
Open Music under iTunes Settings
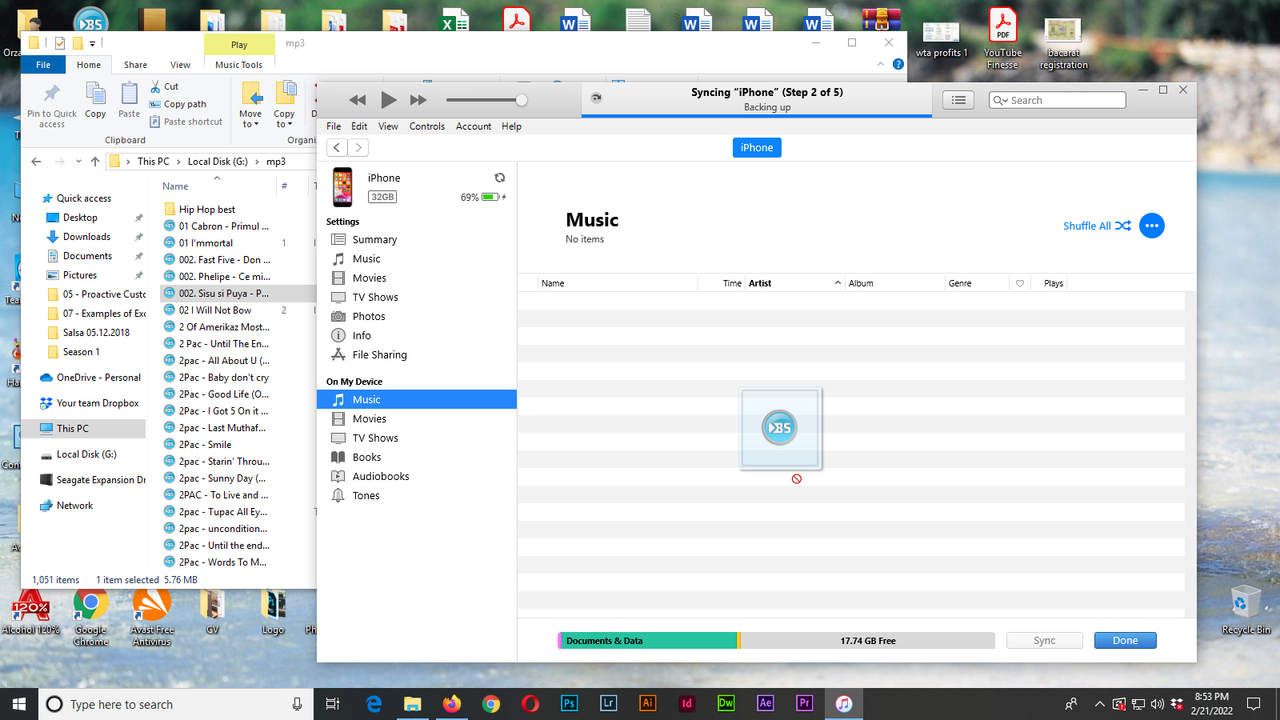366,259
